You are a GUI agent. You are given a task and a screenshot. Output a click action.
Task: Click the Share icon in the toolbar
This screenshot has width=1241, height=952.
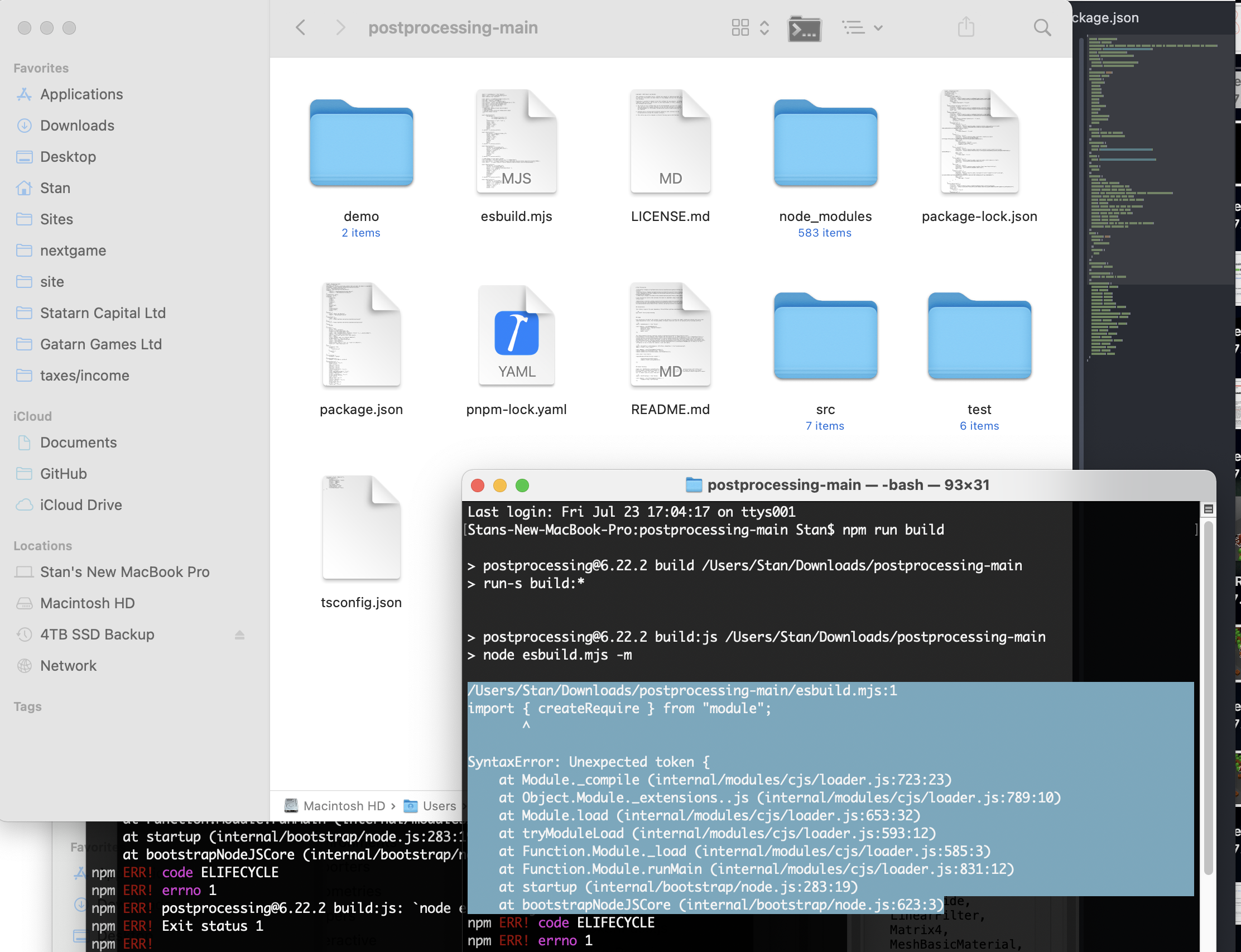pos(965,27)
